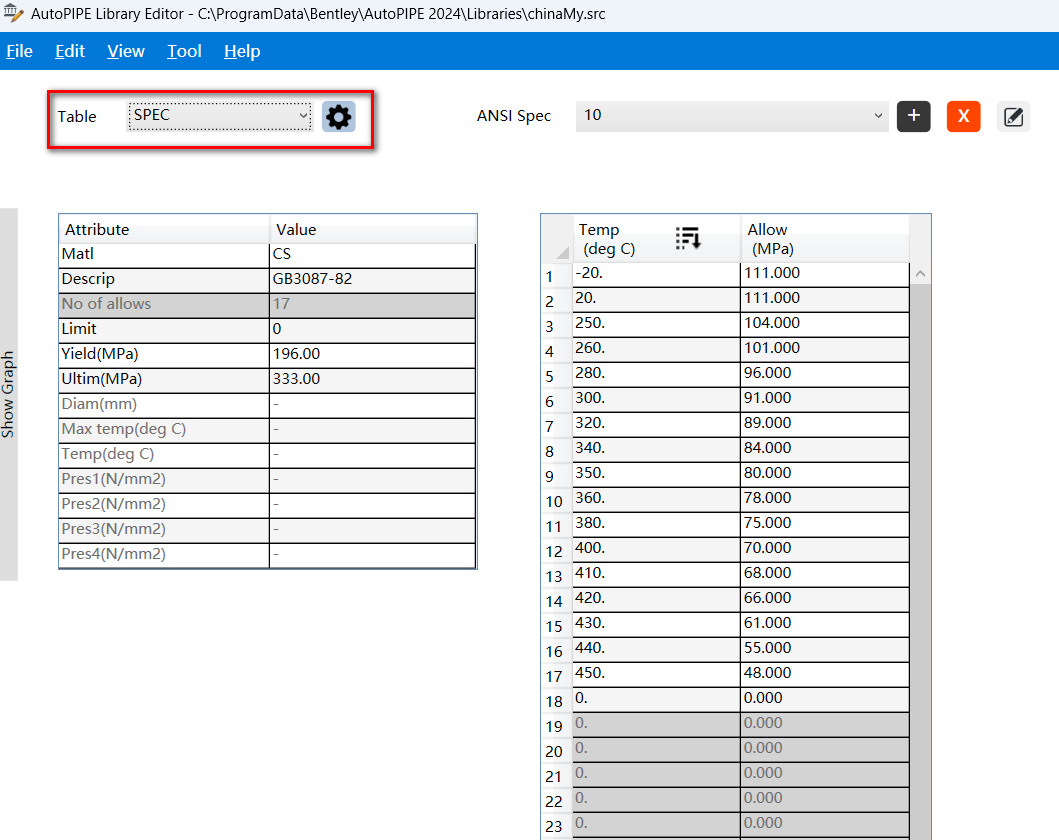This screenshot has width=1059, height=840.
Task: Click the AutoPIPE Library Editor title icon
Action: pos(13,14)
